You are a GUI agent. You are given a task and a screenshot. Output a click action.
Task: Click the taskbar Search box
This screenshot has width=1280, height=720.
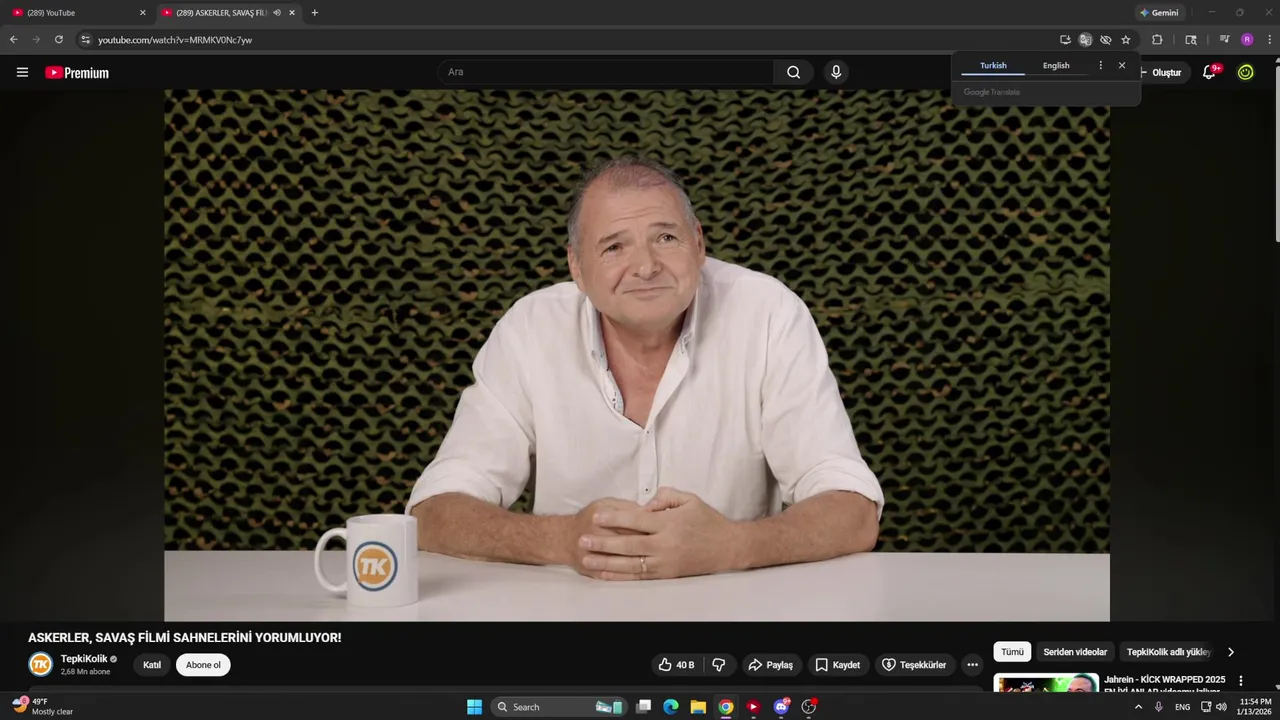pos(560,707)
